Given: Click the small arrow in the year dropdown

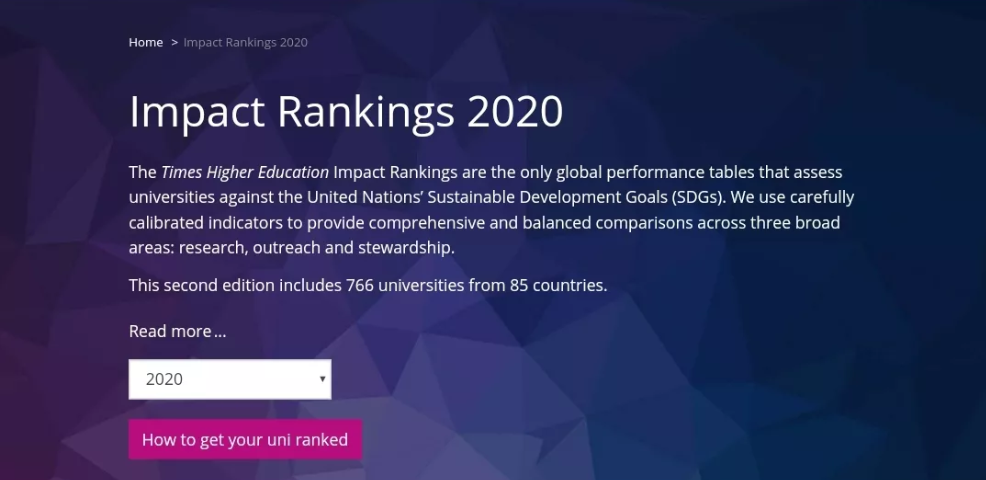Looking at the screenshot, I should tap(322, 379).
